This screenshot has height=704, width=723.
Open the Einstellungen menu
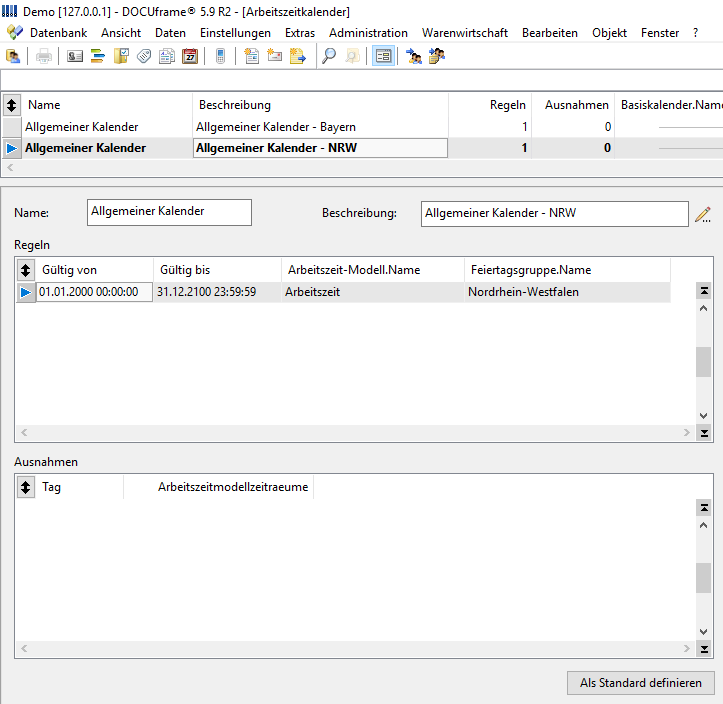[x=235, y=33]
